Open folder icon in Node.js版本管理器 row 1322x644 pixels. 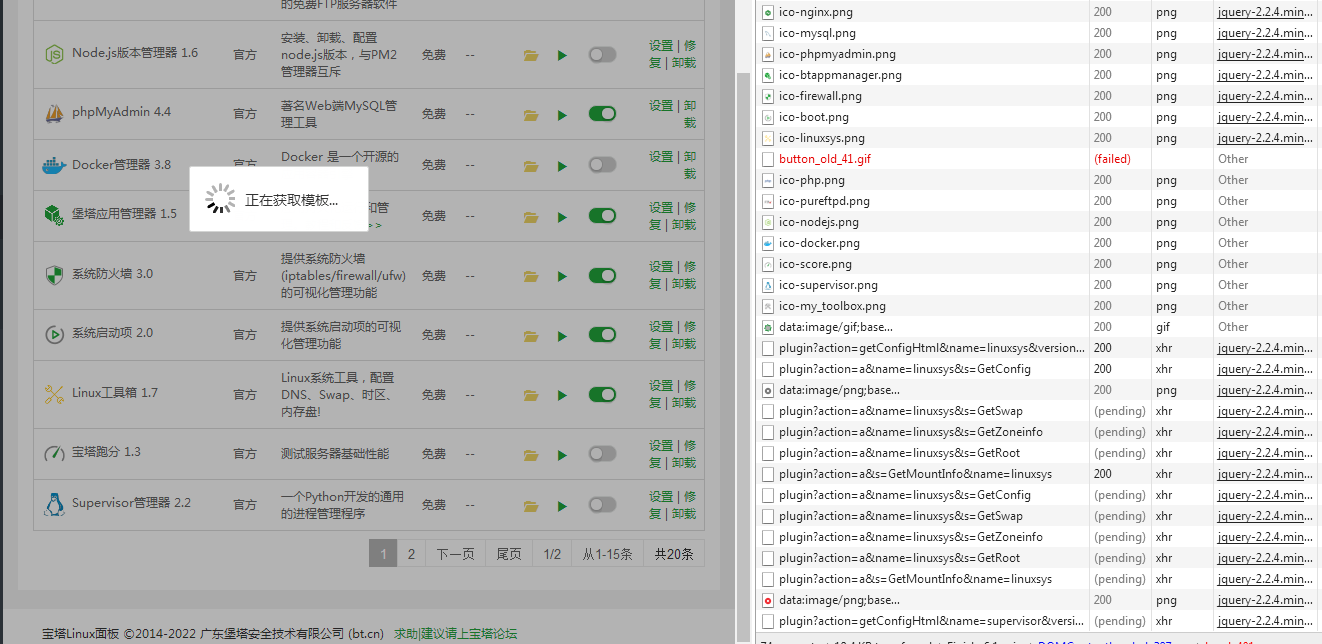pyautogui.click(x=531, y=55)
